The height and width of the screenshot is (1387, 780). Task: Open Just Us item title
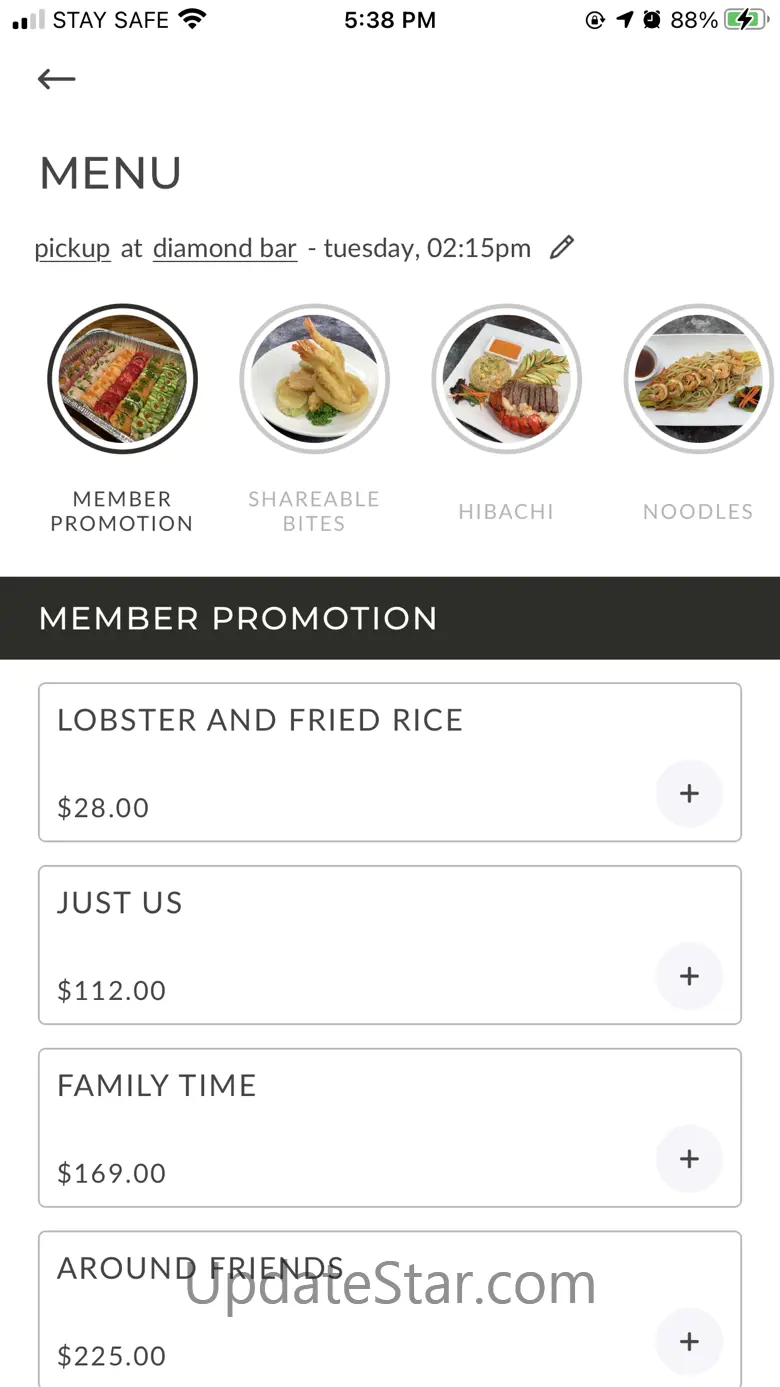point(120,903)
